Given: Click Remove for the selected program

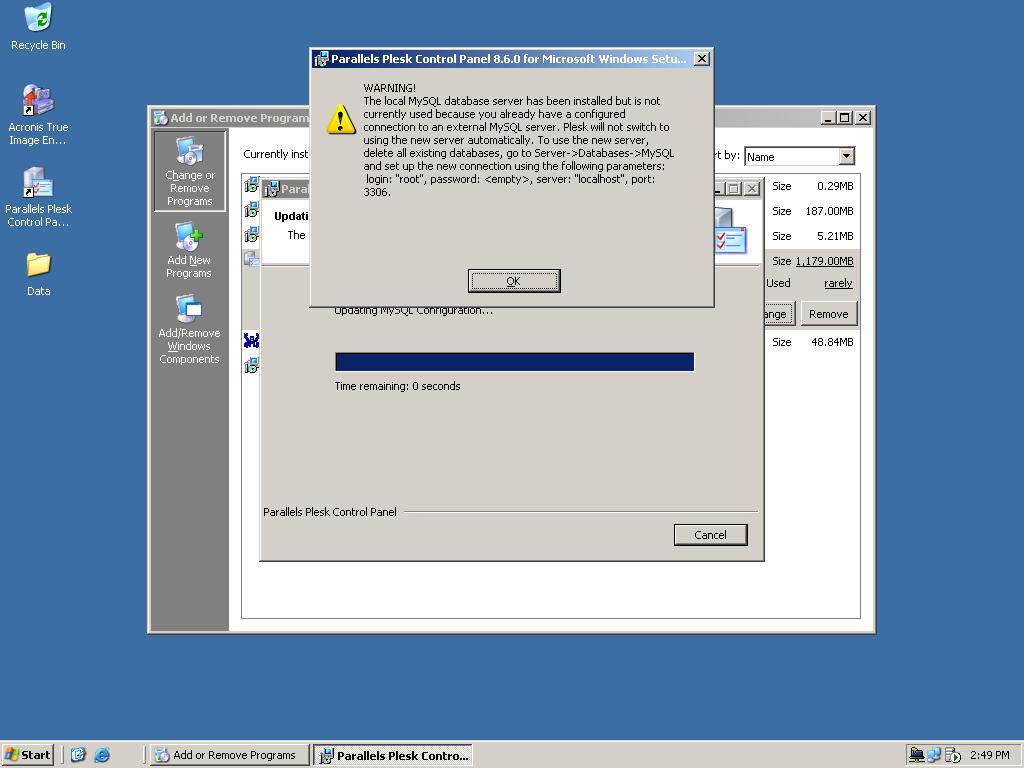Looking at the screenshot, I should pyautogui.click(x=828, y=313).
